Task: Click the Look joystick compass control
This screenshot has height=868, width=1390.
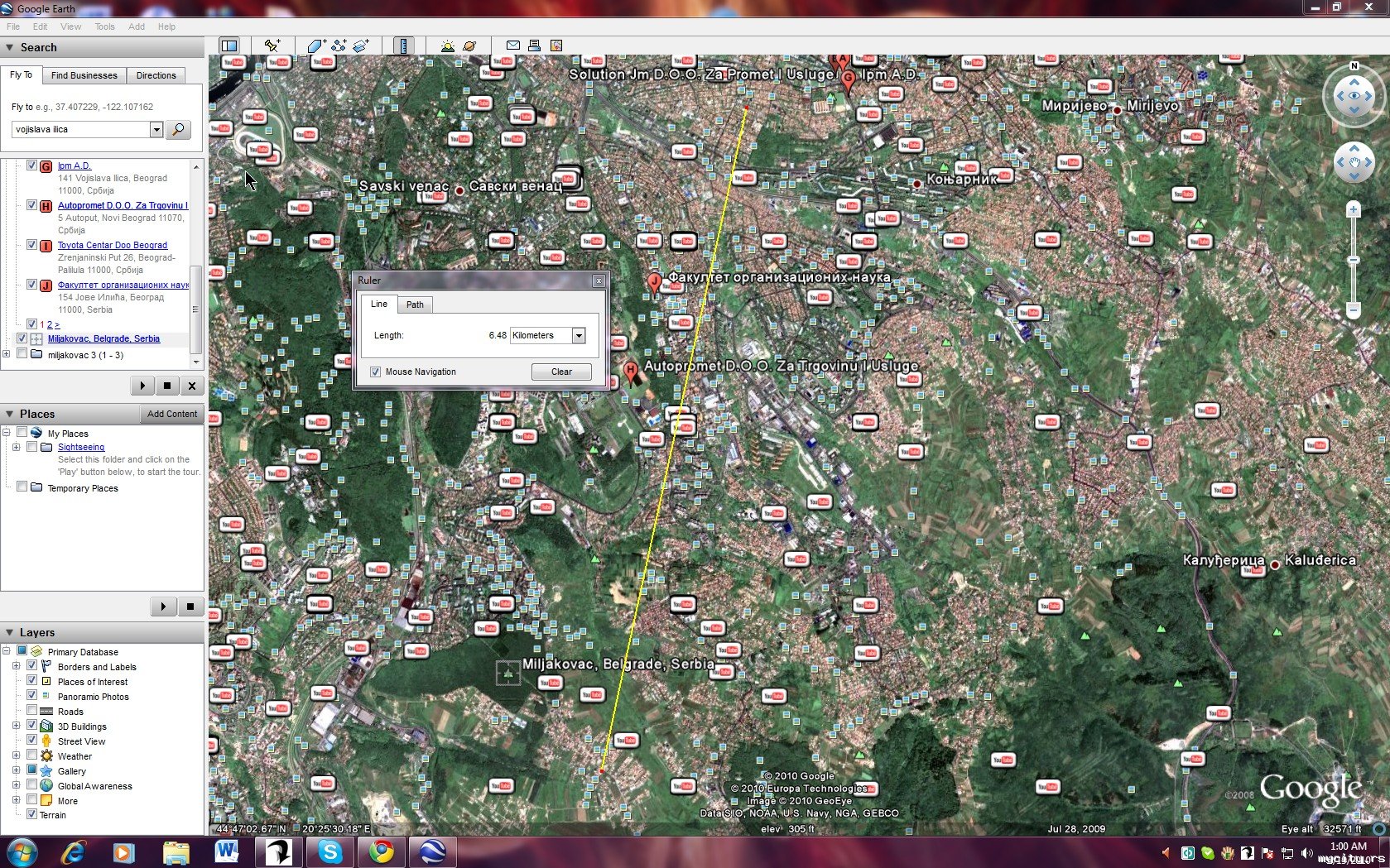Action: 1354,95
